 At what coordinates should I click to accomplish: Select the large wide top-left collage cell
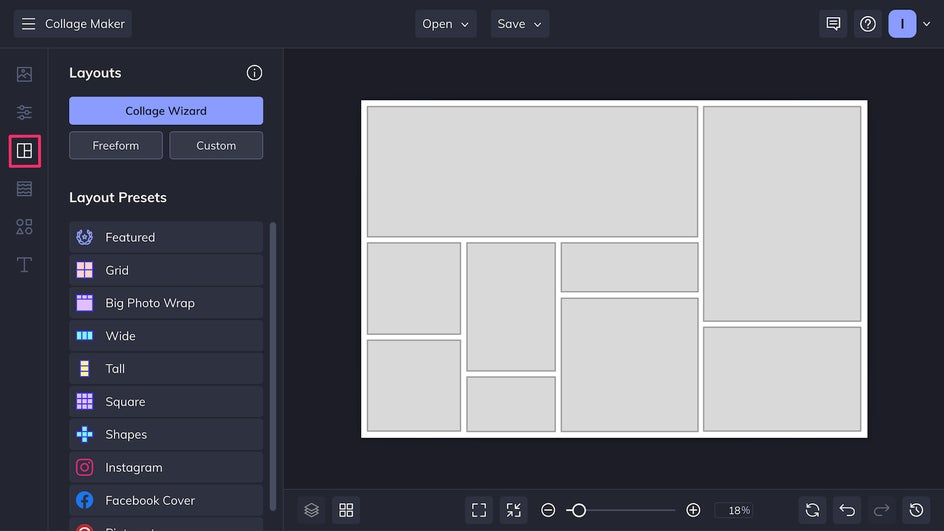532,172
